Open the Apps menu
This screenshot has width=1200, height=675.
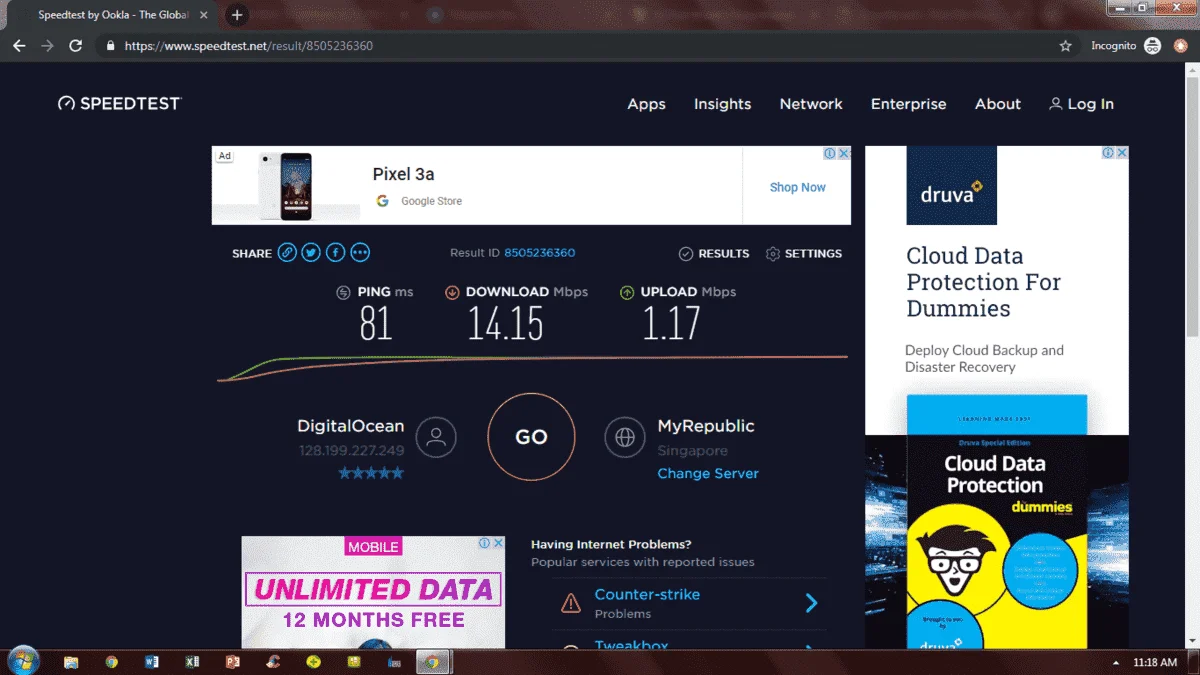646,104
